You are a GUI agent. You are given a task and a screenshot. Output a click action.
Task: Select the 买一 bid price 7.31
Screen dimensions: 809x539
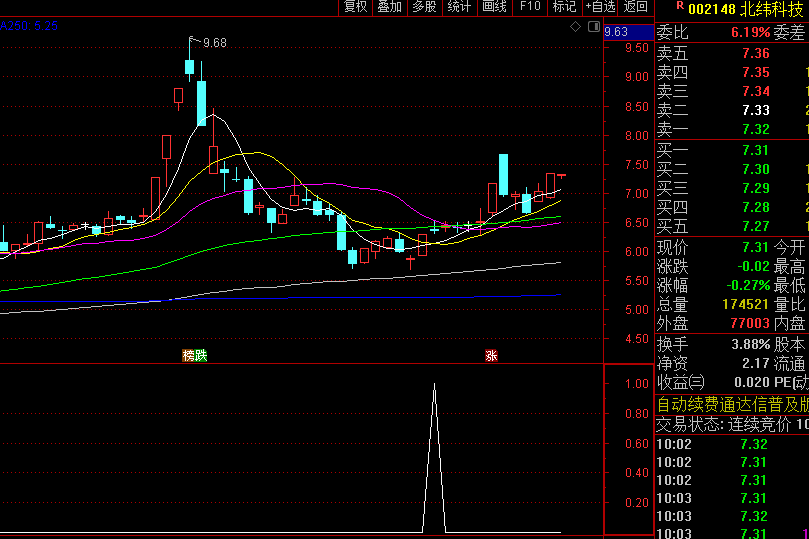tap(755, 150)
